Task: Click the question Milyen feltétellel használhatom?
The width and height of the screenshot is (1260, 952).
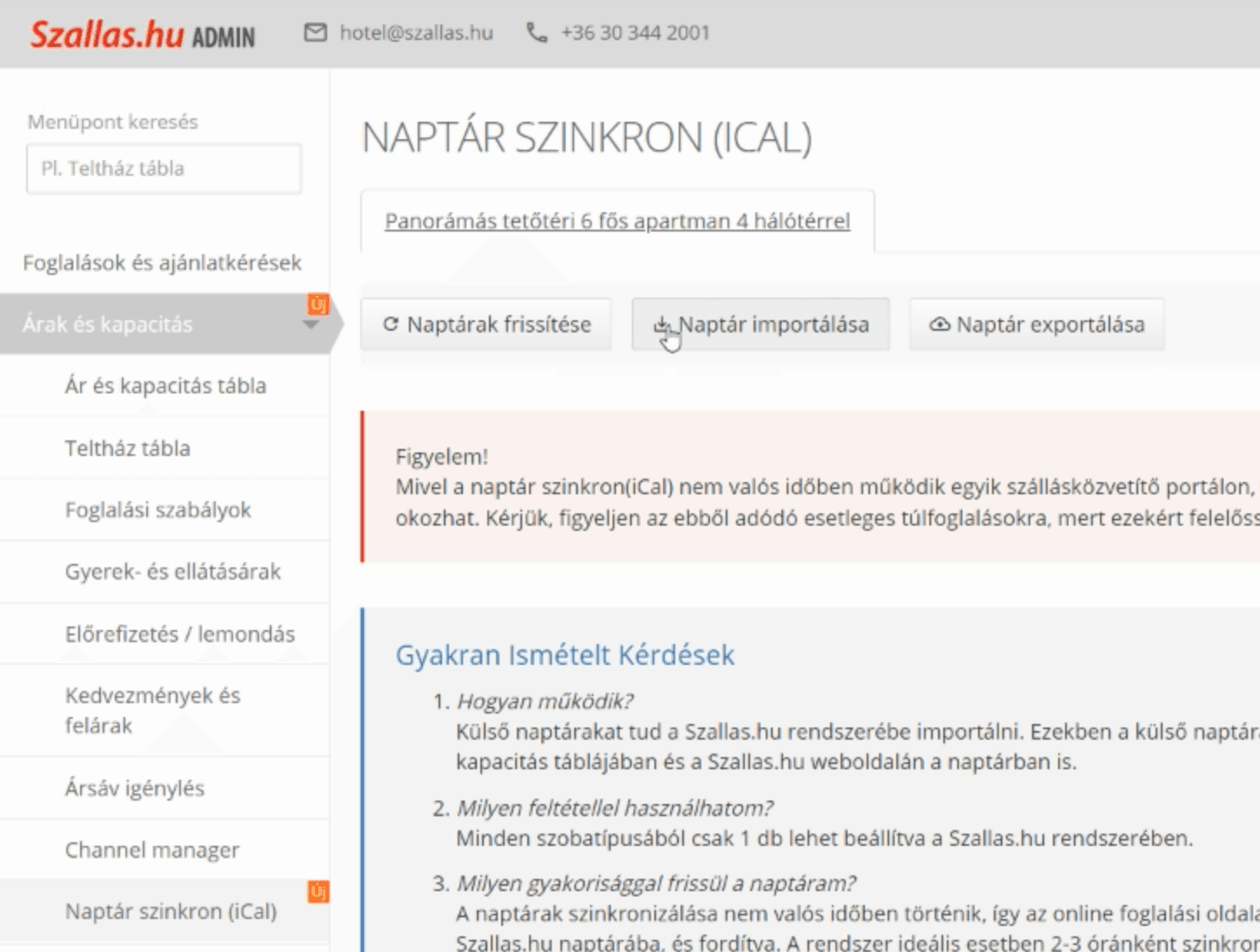Action: pos(614,808)
